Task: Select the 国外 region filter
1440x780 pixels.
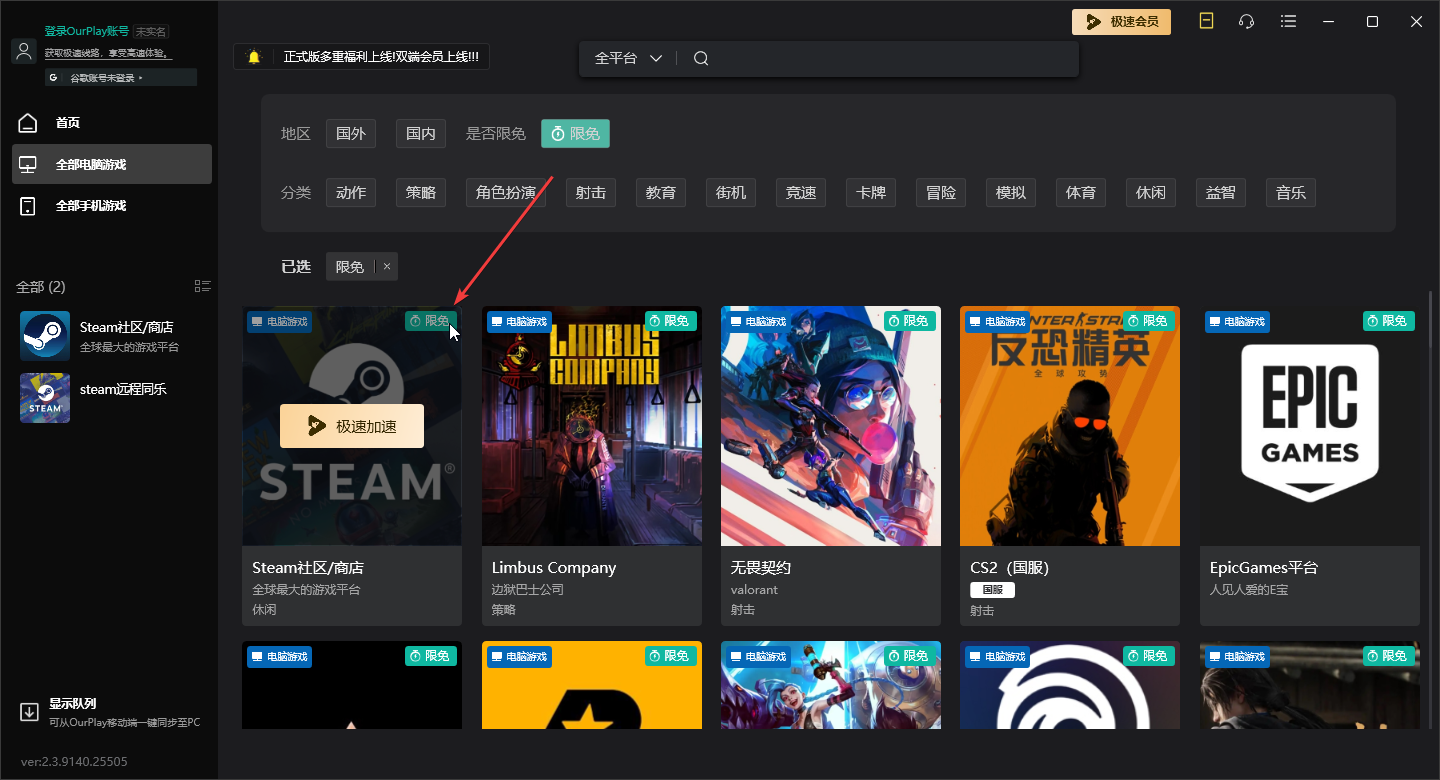Action: 351,133
